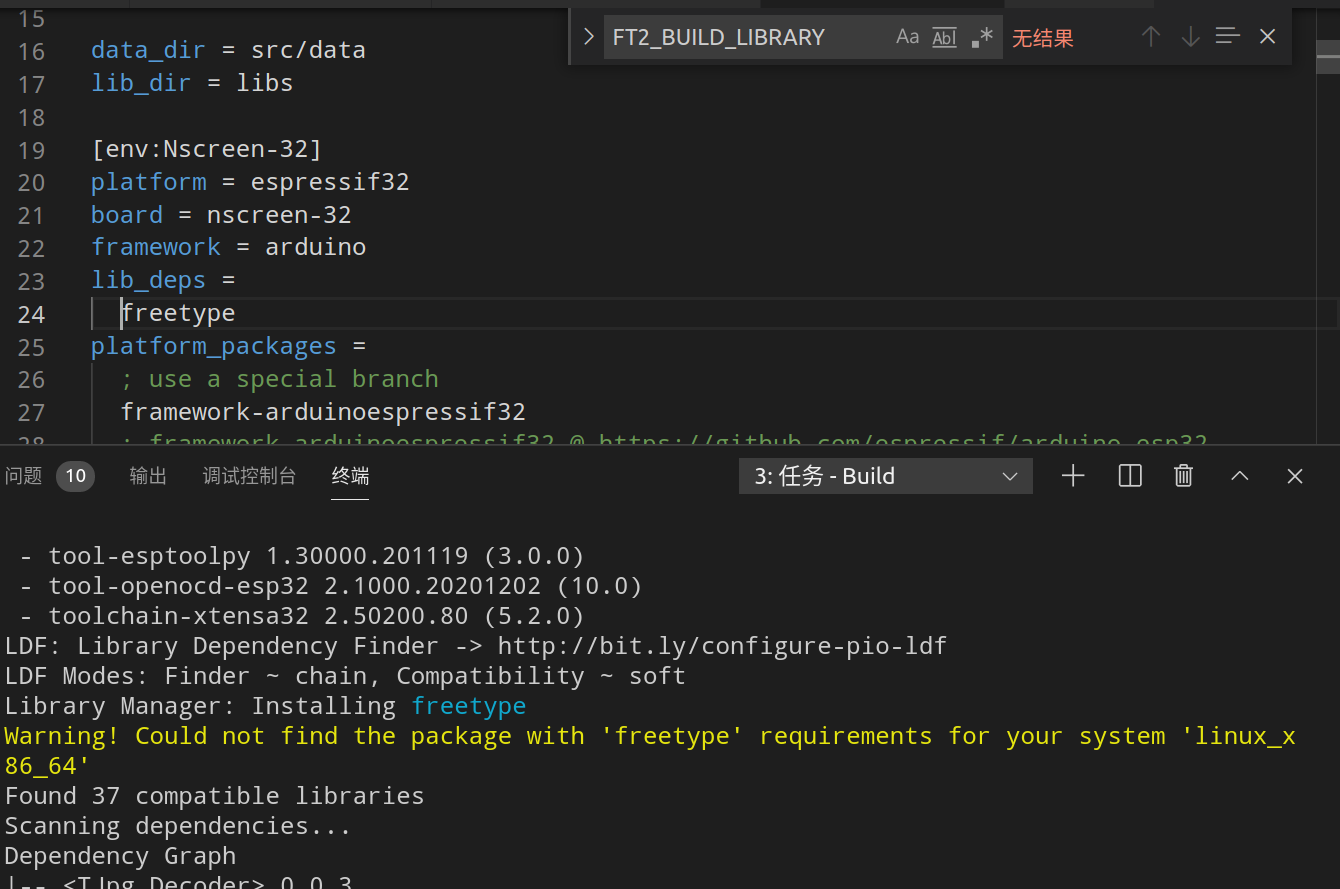
Task: Close the bottom panel
Action: [1295, 476]
